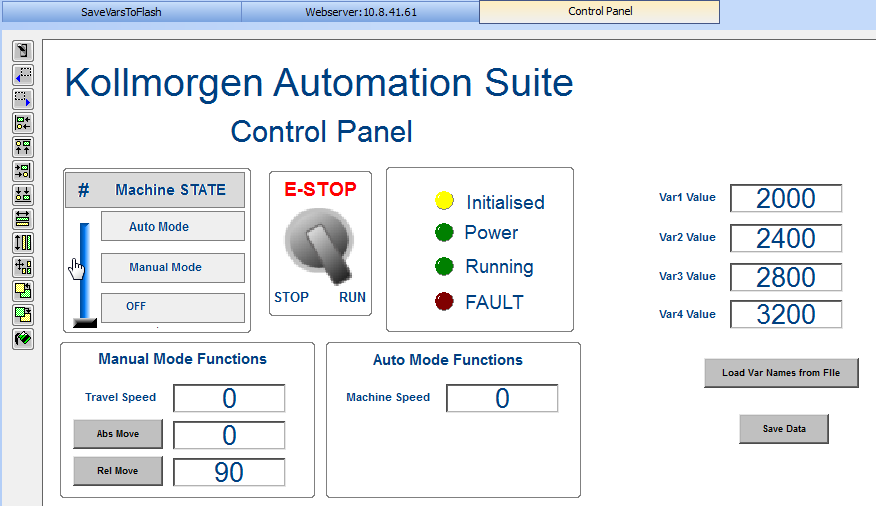
Task: Click the topmost pointer tool icon in sidebar
Action: click(23, 51)
